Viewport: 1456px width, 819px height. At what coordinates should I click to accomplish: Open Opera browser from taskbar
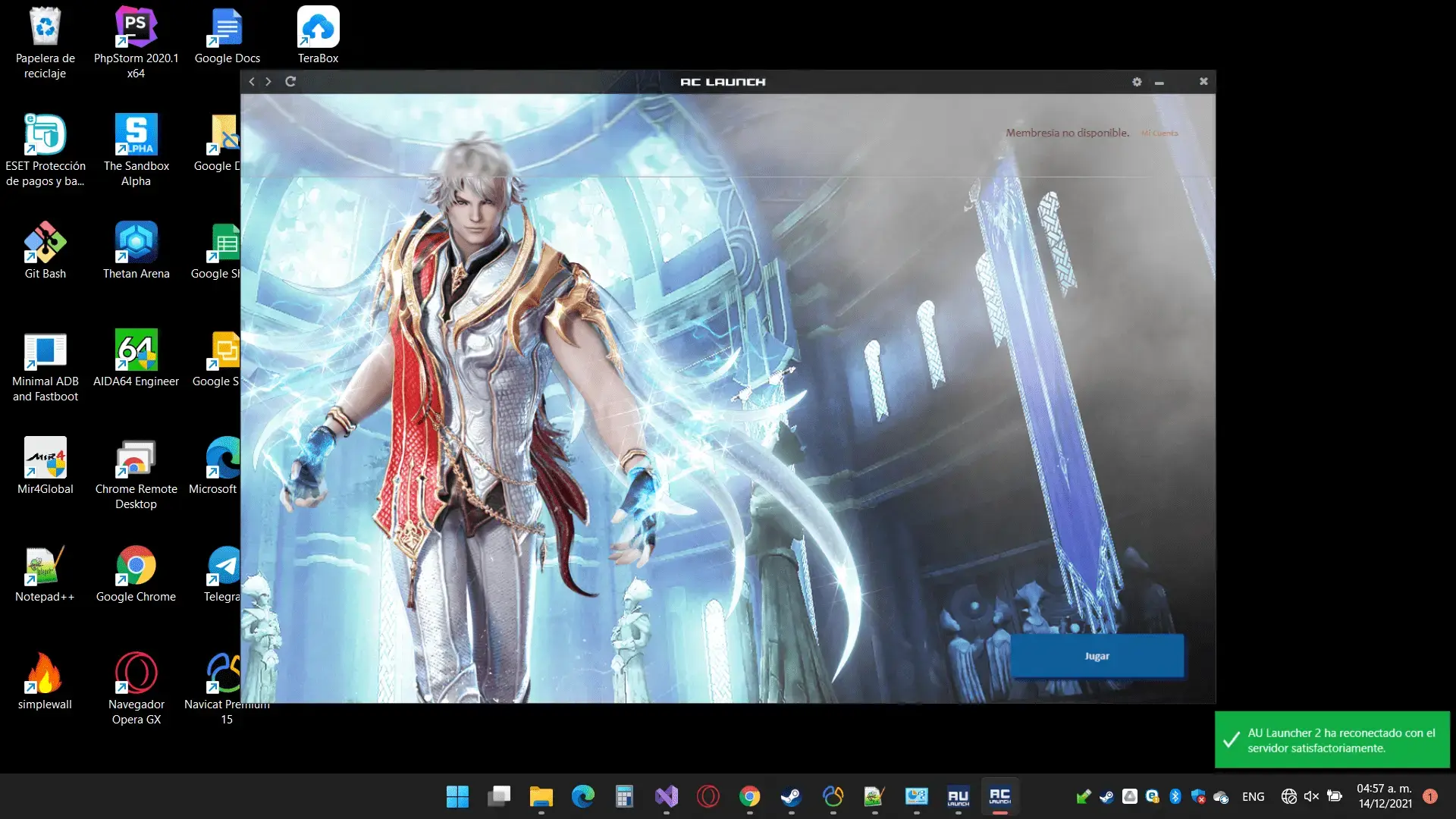click(x=708, y=796)
